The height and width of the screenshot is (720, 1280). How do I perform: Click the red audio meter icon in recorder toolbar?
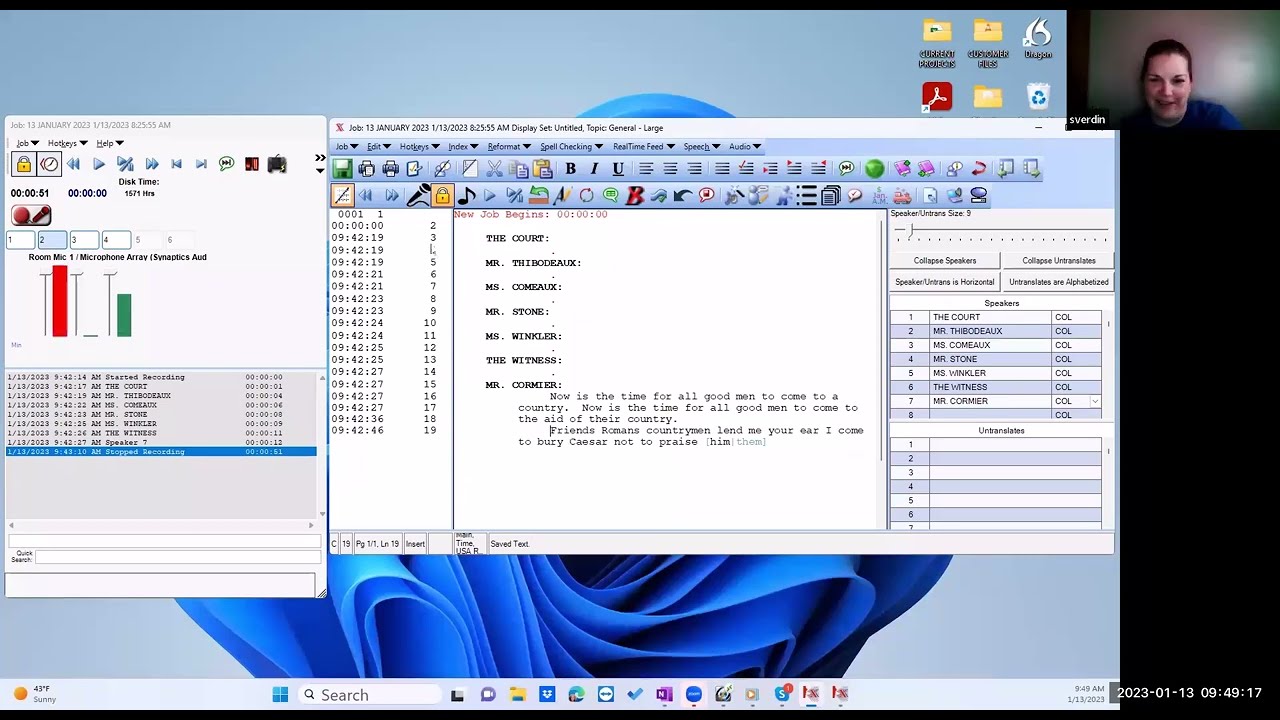point(252,164)
